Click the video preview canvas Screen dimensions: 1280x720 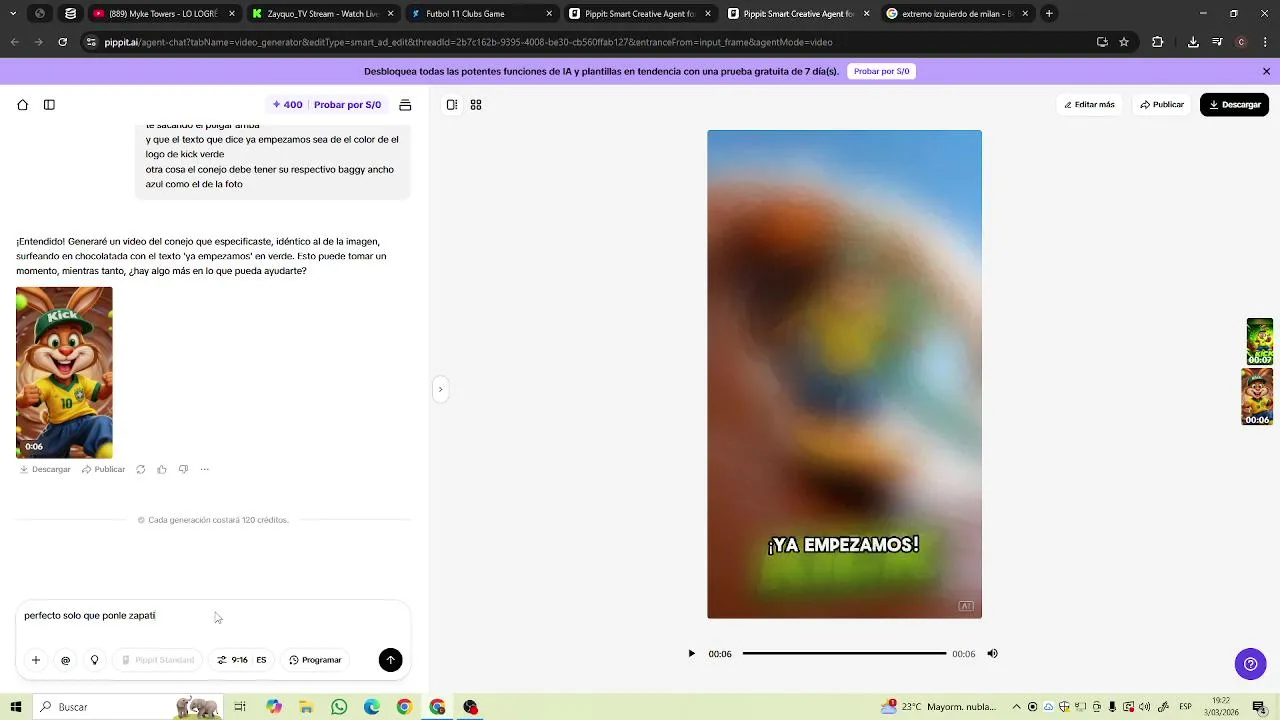click(844, 374)
